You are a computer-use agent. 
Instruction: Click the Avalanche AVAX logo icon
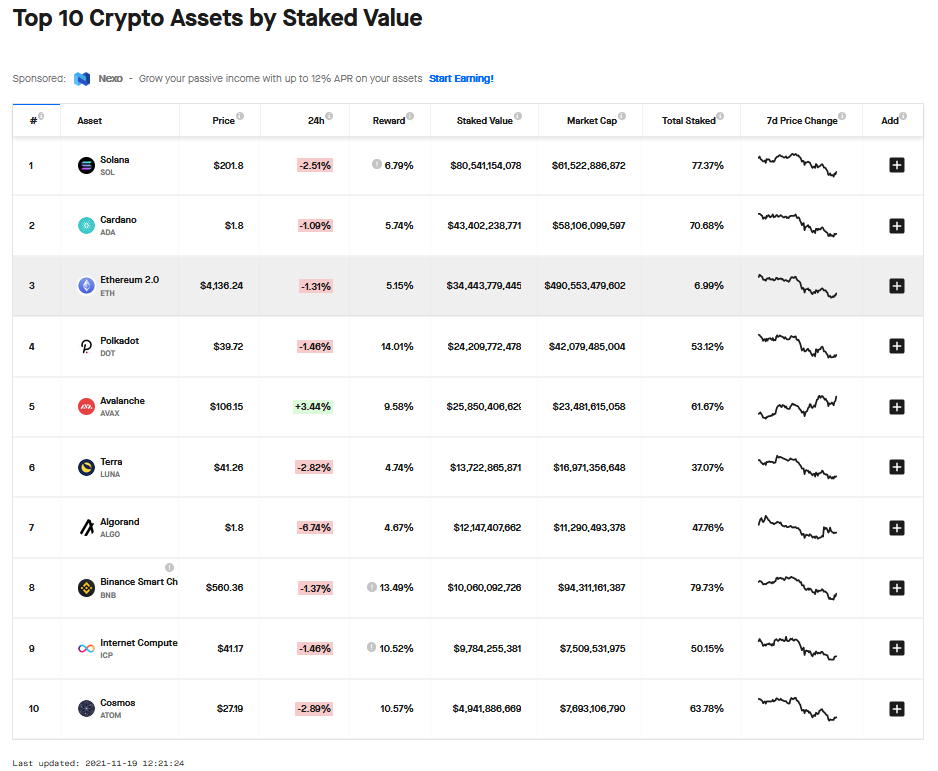click(x=86, y=406)
